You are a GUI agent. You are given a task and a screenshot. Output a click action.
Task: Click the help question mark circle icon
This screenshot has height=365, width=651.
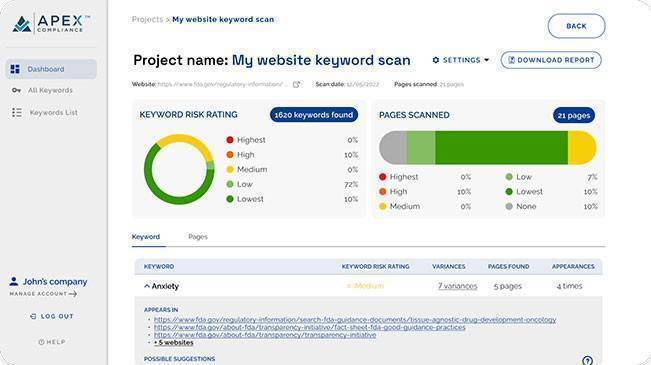point(587,360)
